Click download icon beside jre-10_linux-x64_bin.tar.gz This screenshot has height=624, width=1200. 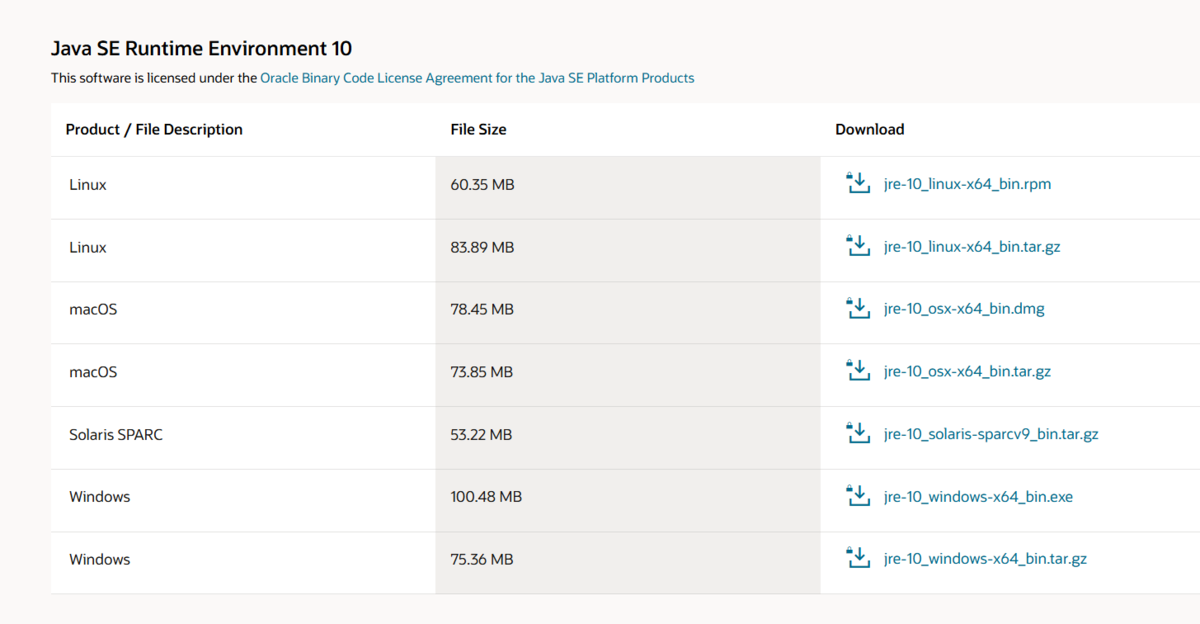858,246
